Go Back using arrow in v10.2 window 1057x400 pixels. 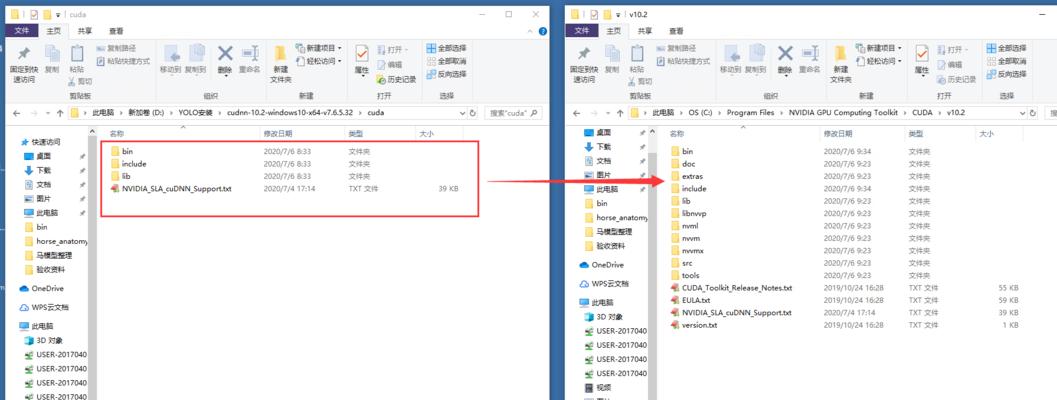point(576,113)
